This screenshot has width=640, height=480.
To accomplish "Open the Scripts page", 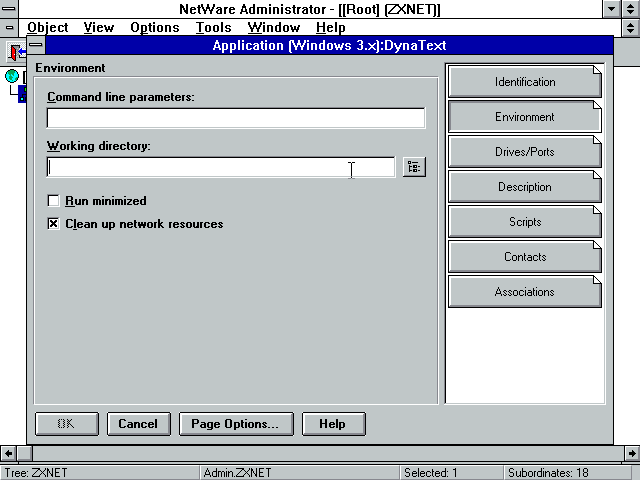I will point(524,222).
